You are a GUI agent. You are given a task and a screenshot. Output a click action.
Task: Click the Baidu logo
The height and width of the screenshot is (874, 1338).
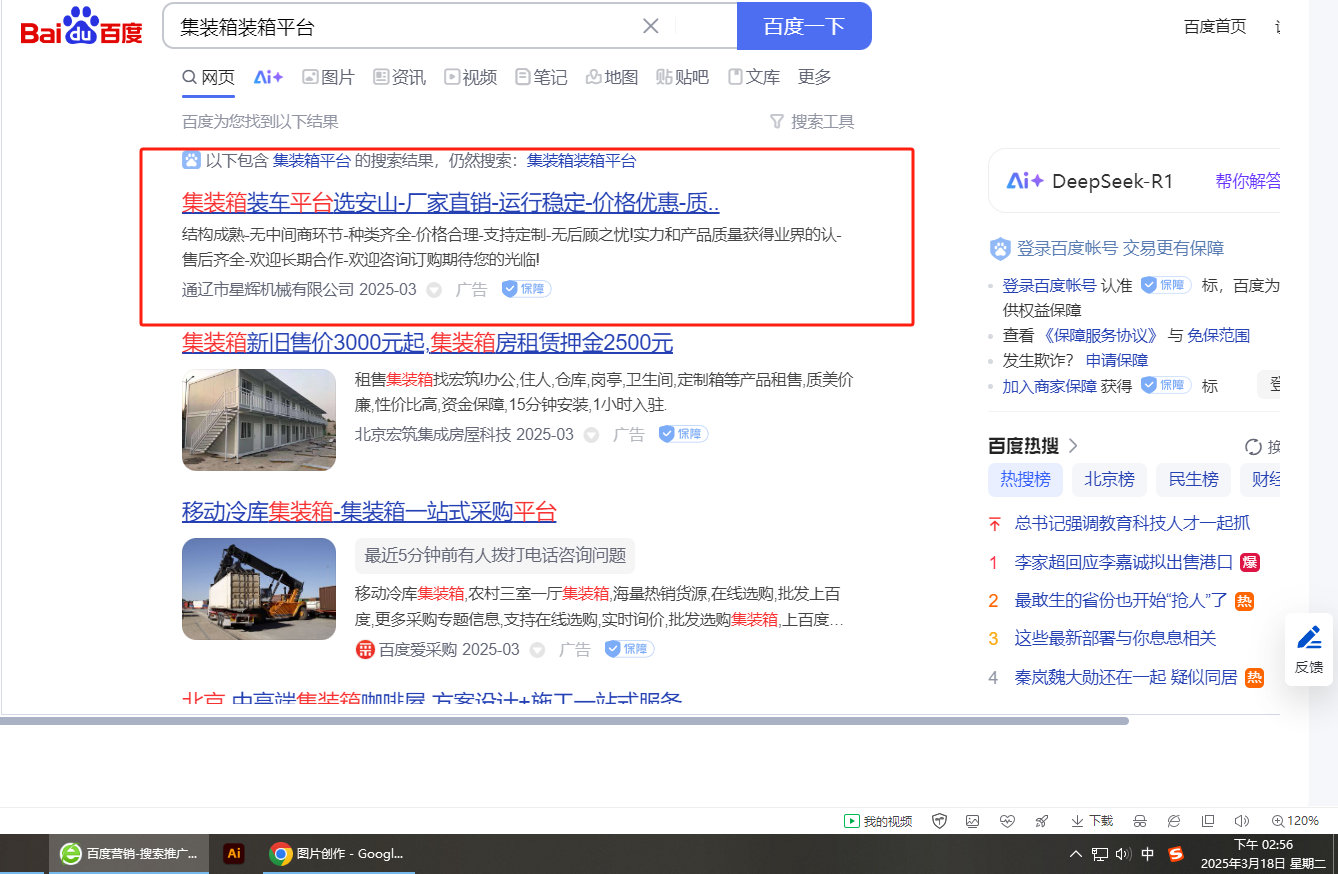[x=82, y=26]
